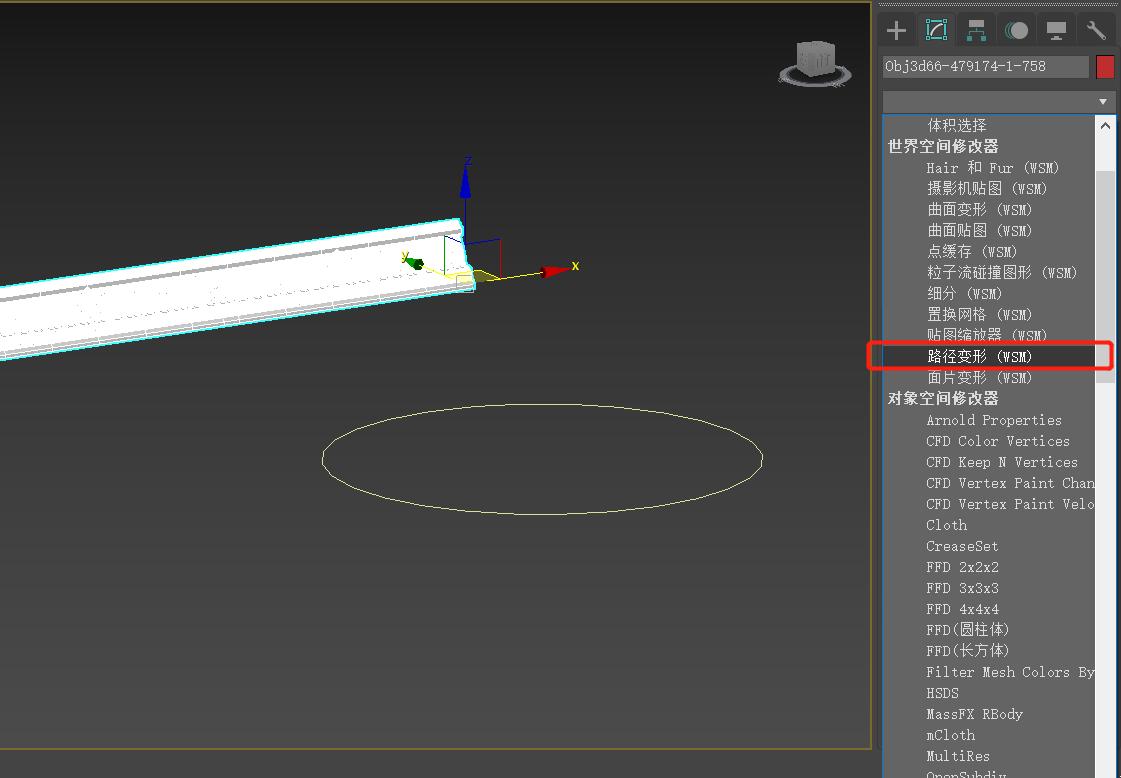
Task: Apply the FFD 2x2x2 modifier
Action: point(963,566)
